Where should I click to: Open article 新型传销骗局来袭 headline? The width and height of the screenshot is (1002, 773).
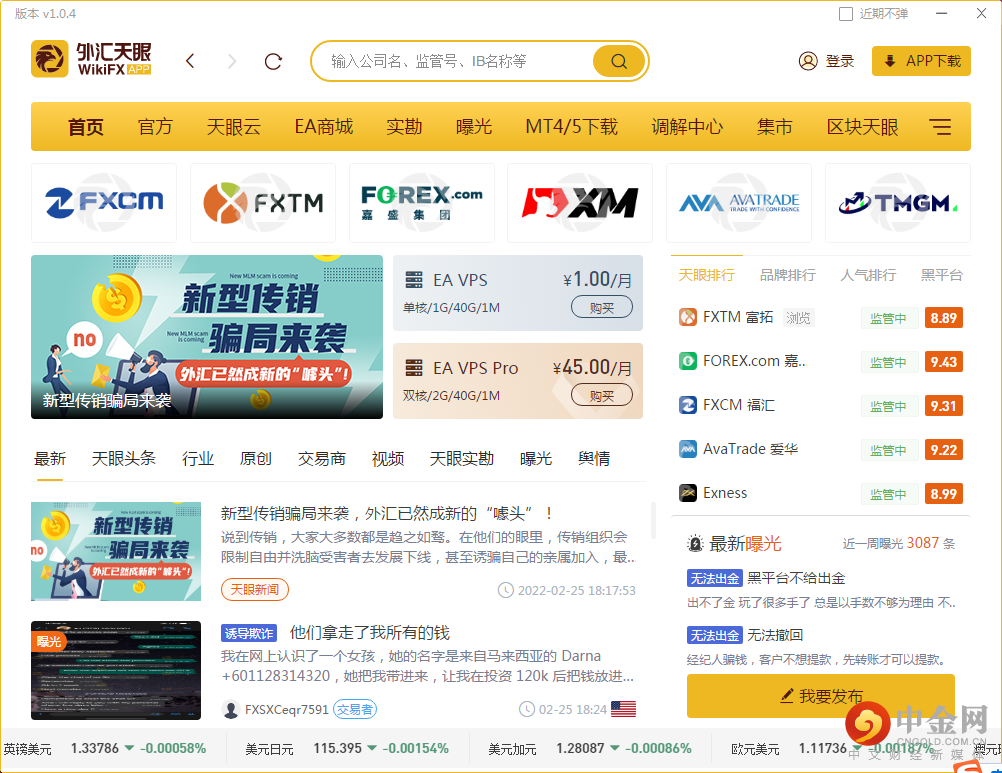(x=387, y=513)
